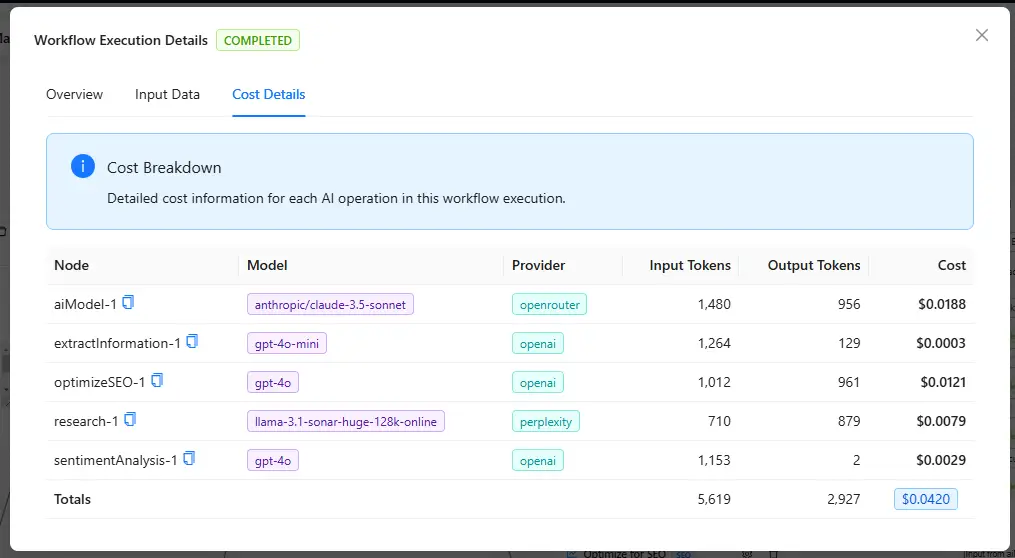Close the Workflow Execution Details dialog
The width and height of the screenshot is (1015, 558).
(x=982, y=36)
